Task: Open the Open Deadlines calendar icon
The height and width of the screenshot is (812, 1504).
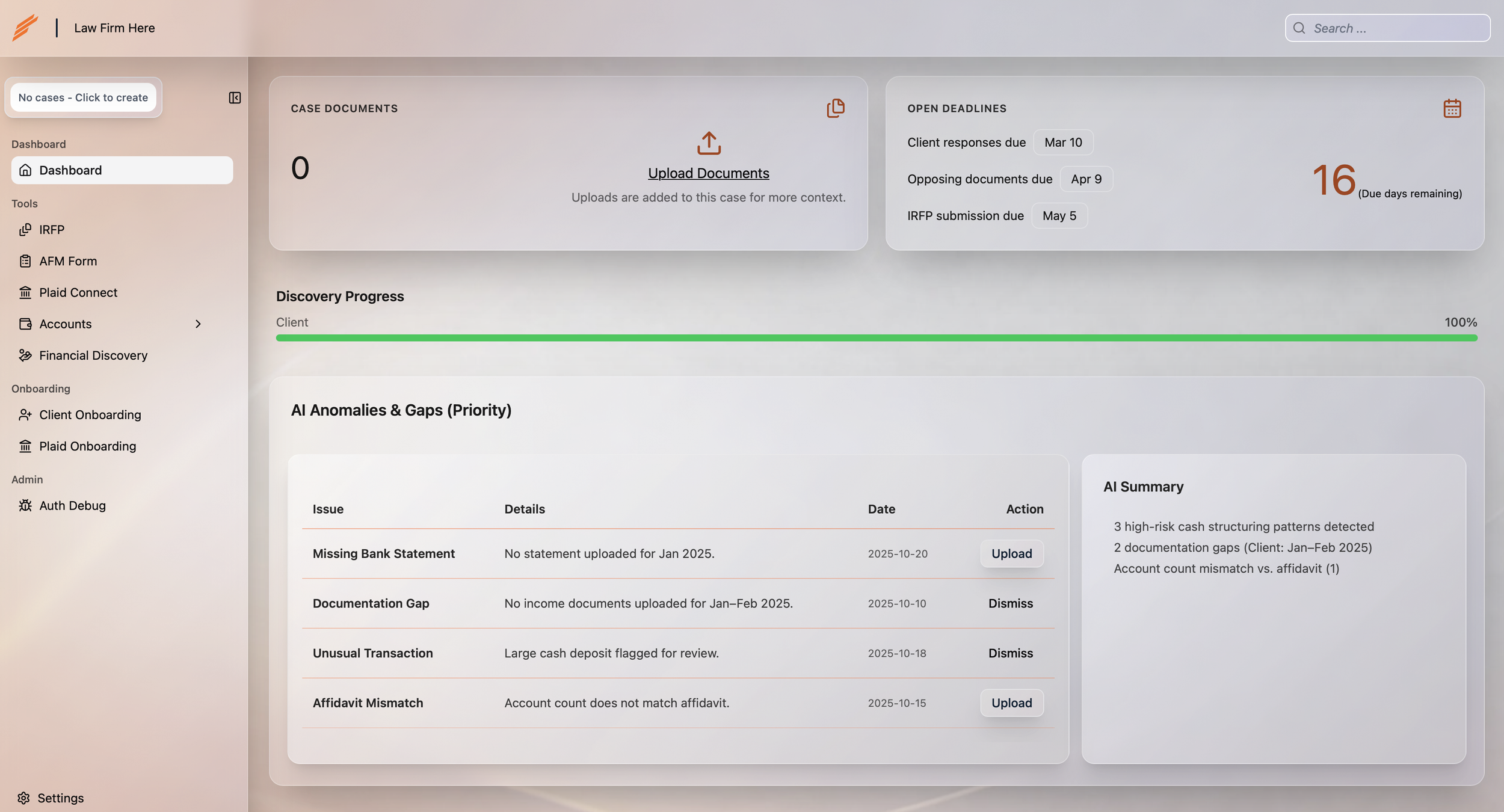Action: pyautogui.click(x=1452, y=108)
